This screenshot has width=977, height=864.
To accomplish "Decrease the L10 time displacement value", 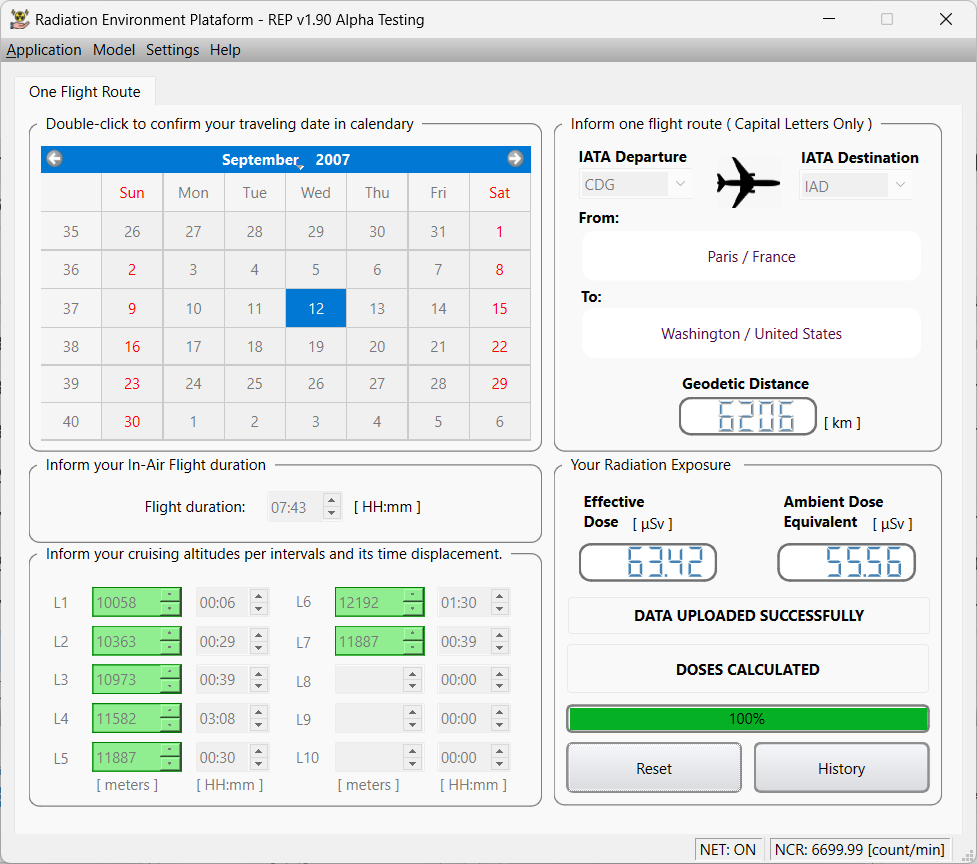I will point(500,764).
